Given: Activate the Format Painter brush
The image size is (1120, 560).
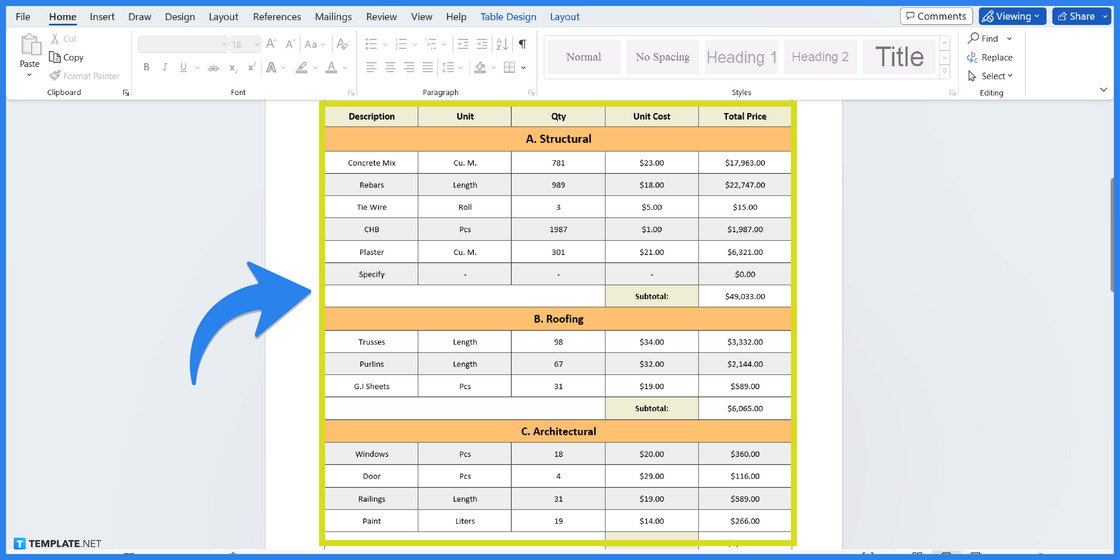Looking at the screenshot, I should pyautogui.click(x=84, y=76).
